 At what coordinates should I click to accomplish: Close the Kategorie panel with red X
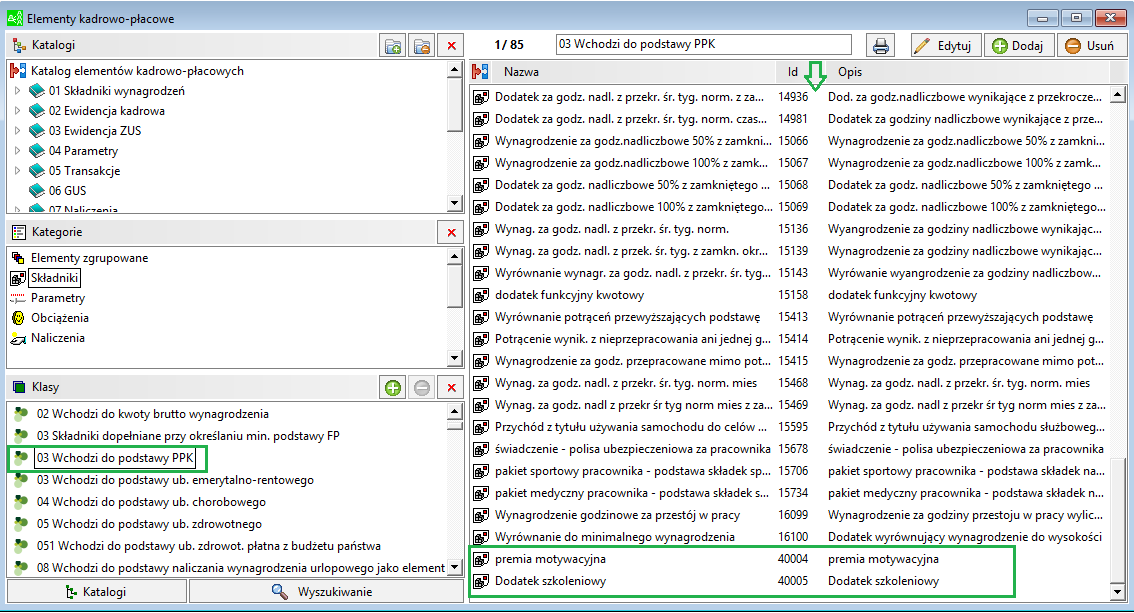451,233
